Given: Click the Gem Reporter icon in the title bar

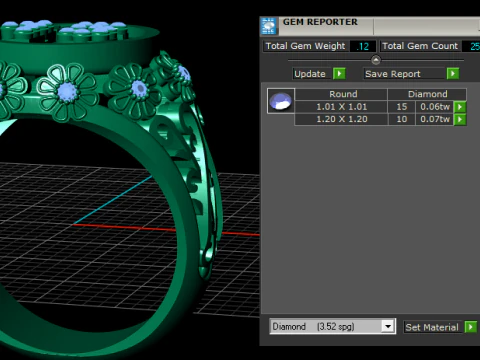Looking at the screenshot, I should 269,26.
